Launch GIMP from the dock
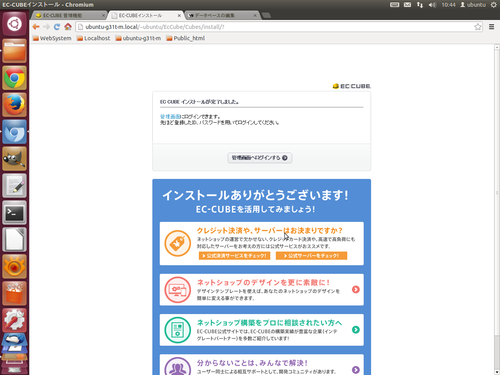 coord(14,159)
